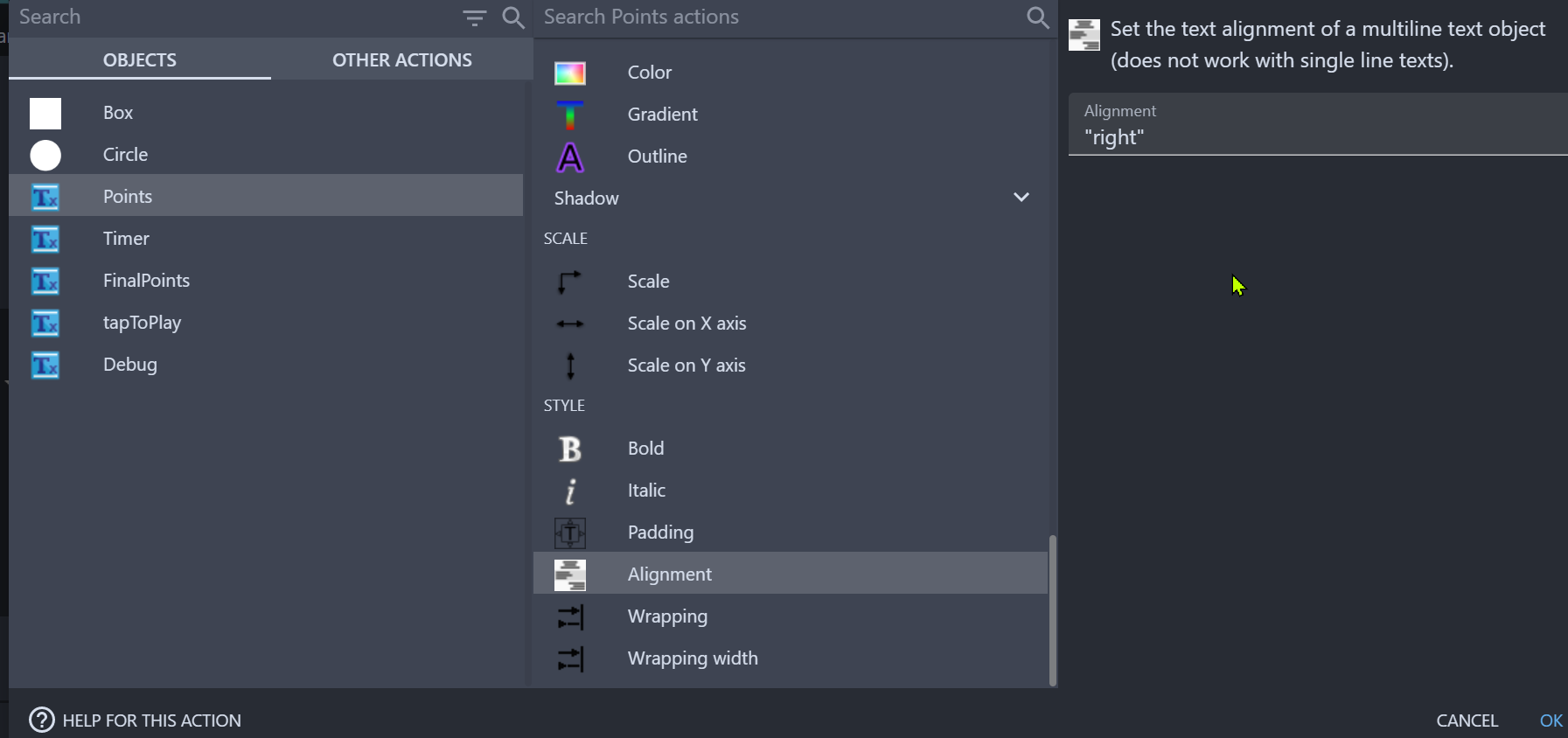Select the Circle object row
1568x738 pixels.
click(266, 155)
